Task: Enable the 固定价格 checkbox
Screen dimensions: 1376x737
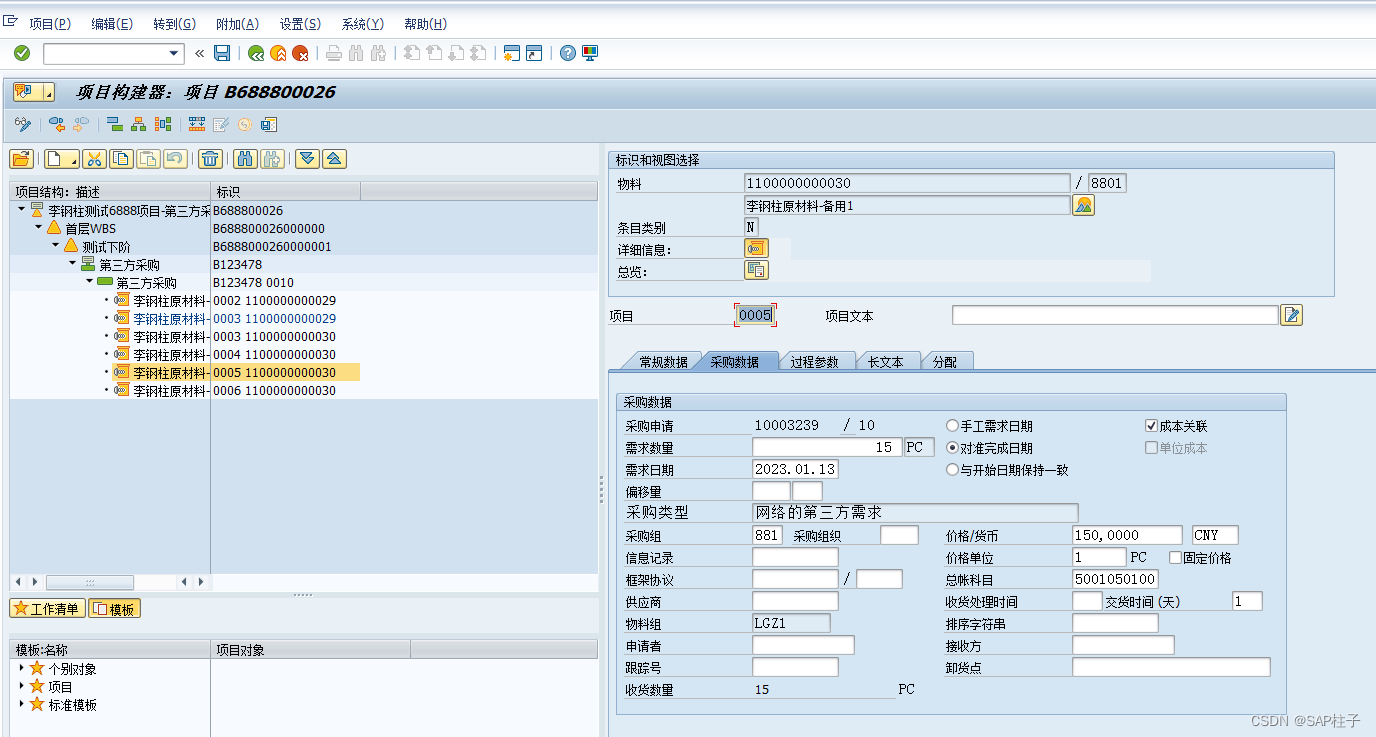Action: [x=1174, y=557]
